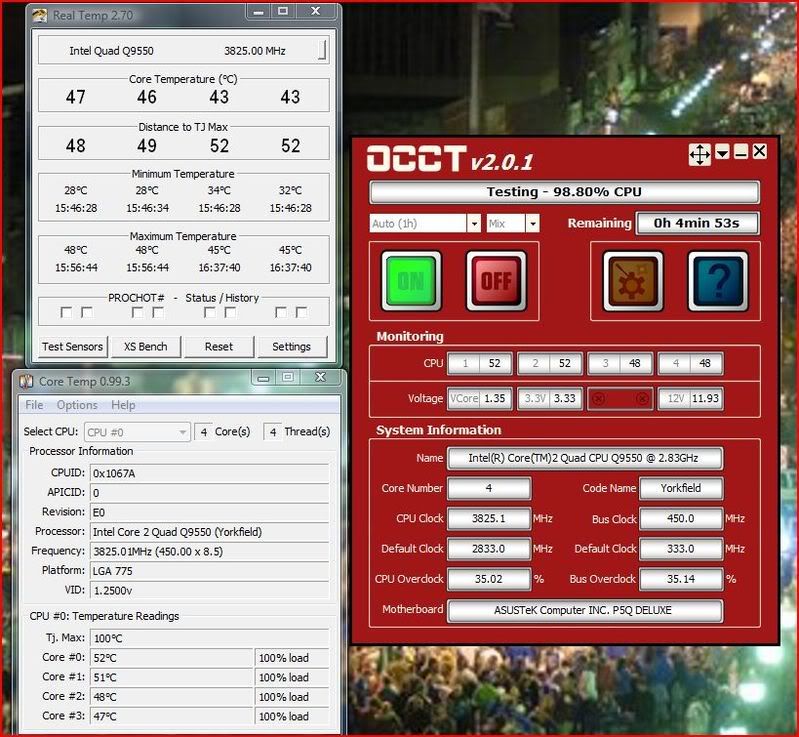
Task: Open the Select CPU dropdown in Core Temp
Action: point(137,432)
